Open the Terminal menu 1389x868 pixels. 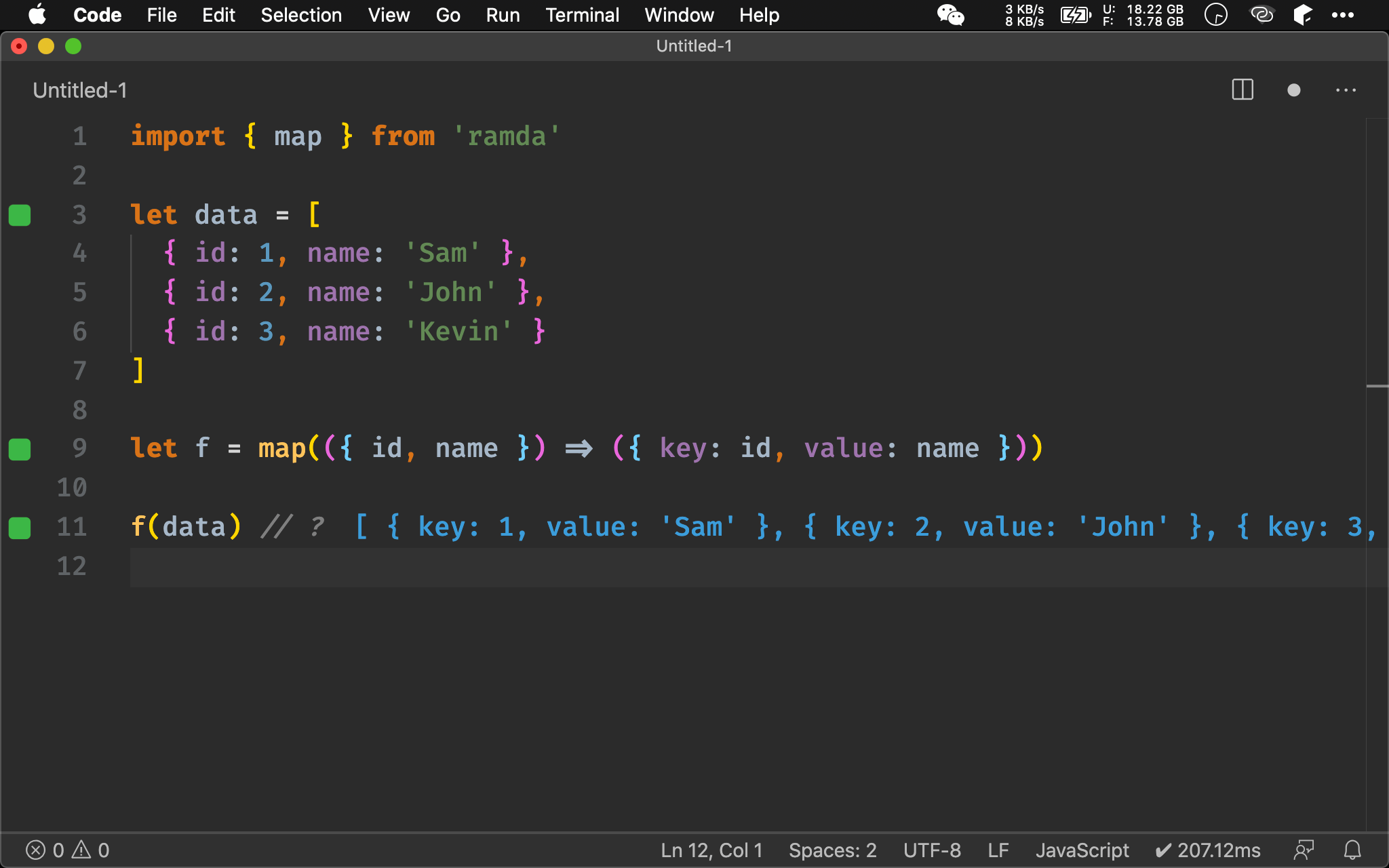582,15
